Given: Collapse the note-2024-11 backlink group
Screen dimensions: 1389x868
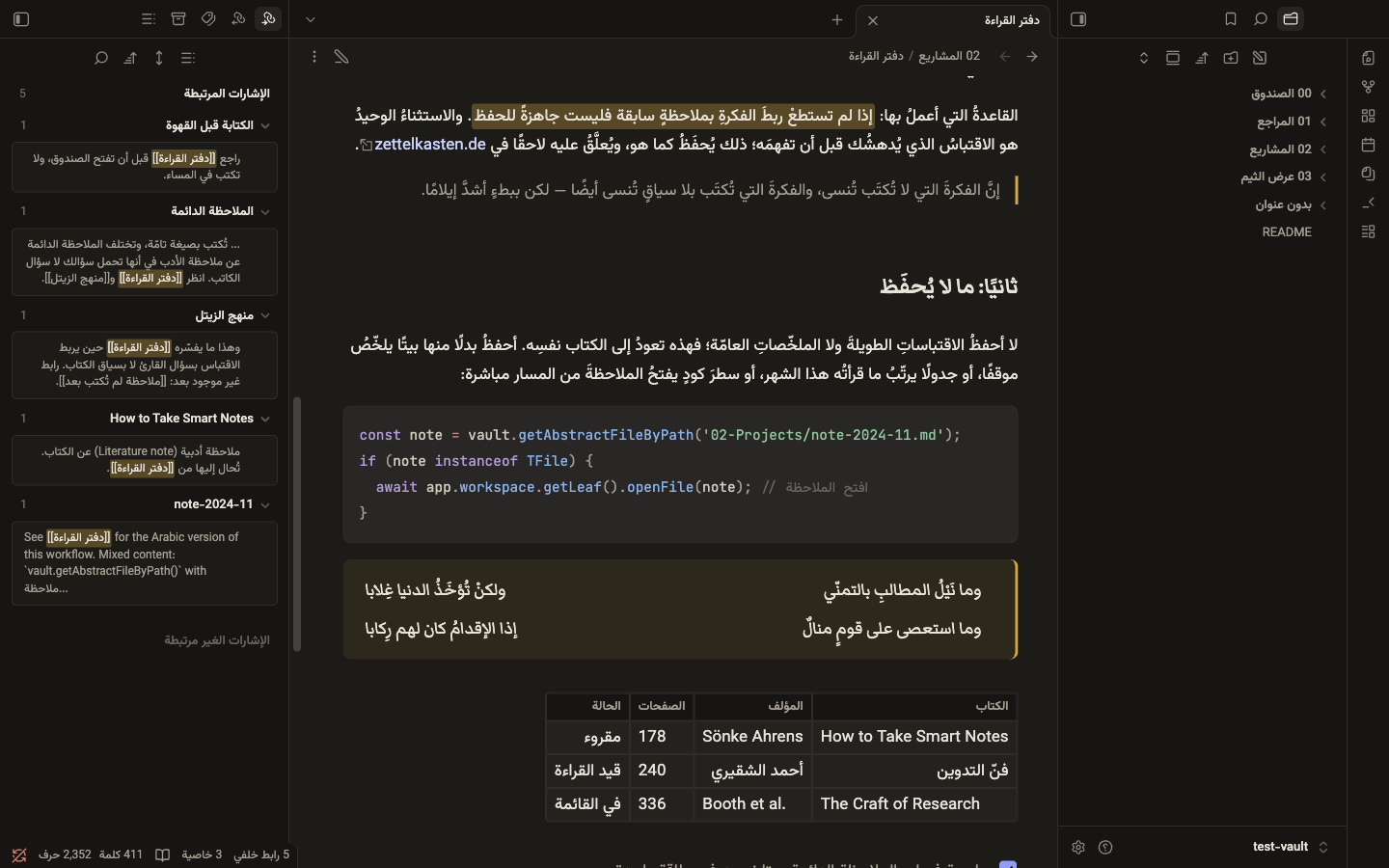Looking at the screenshot, I should (265, 504).
